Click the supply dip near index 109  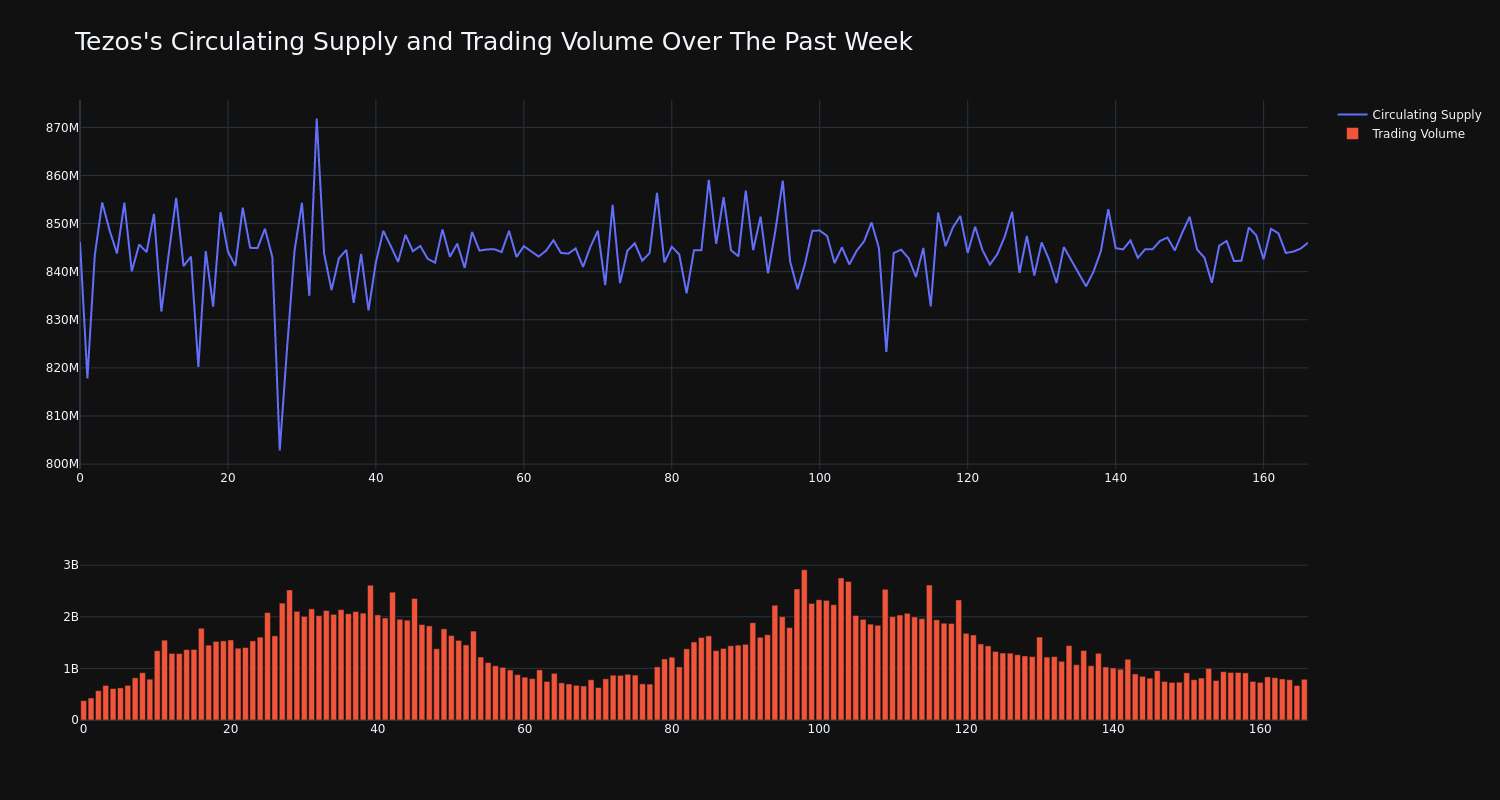coord(886,351)
